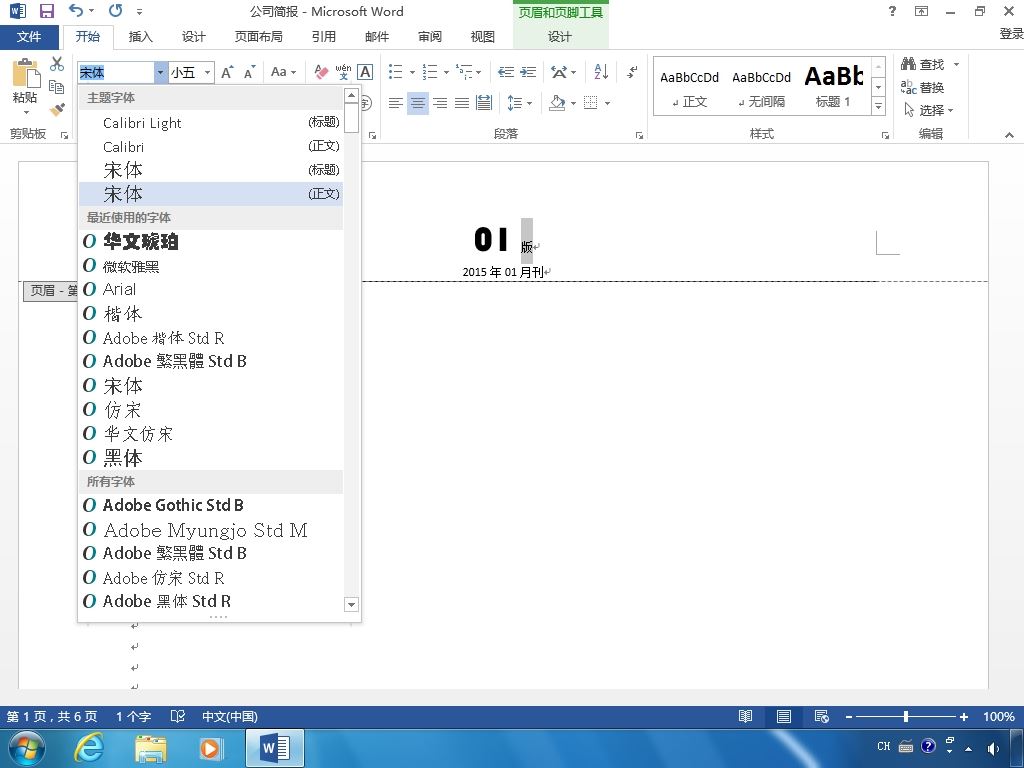This screenshot has height=768, width=1024.
Task: Increase paragraph indent
Action: (x=528, y=72)
